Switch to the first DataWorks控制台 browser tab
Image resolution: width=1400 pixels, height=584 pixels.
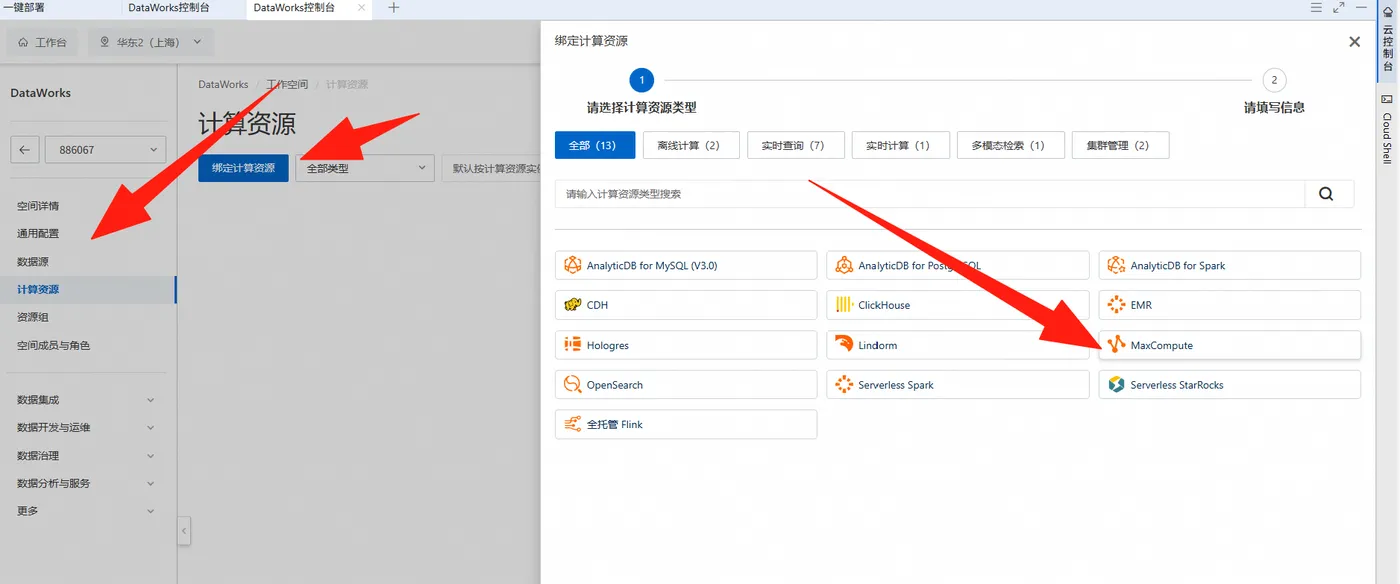(x=184, y=8)
